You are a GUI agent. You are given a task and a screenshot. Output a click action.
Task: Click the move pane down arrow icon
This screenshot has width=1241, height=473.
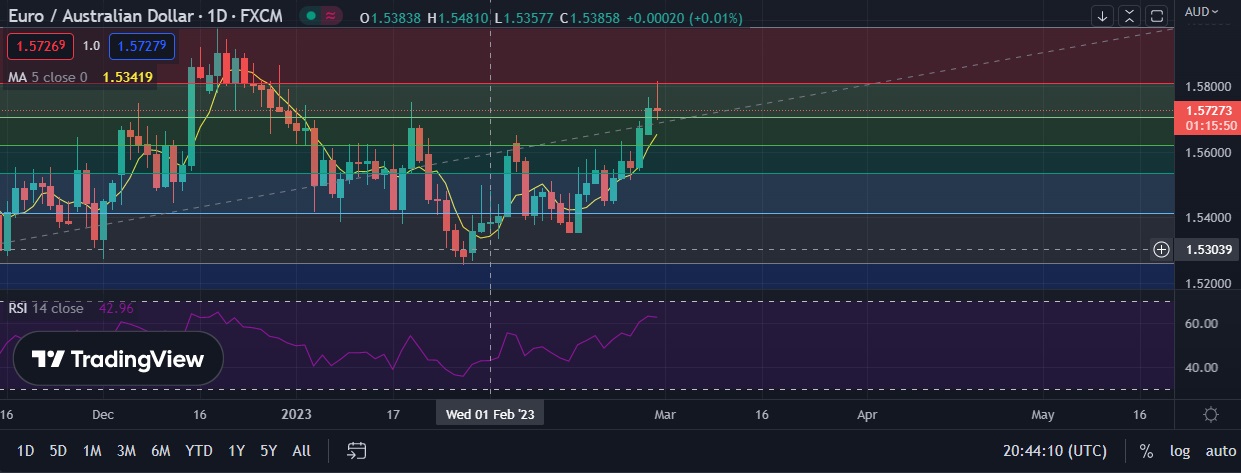pos(1102,16)
